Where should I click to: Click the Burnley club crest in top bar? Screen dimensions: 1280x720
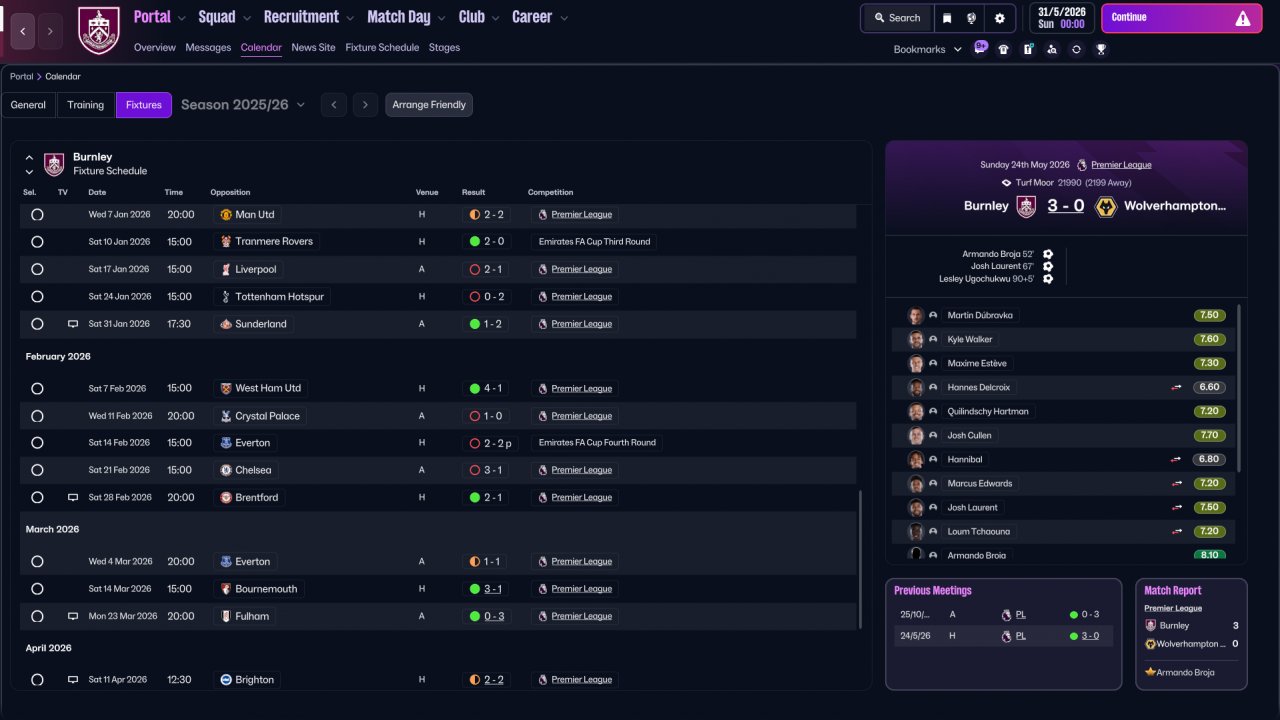click(98, 30)
